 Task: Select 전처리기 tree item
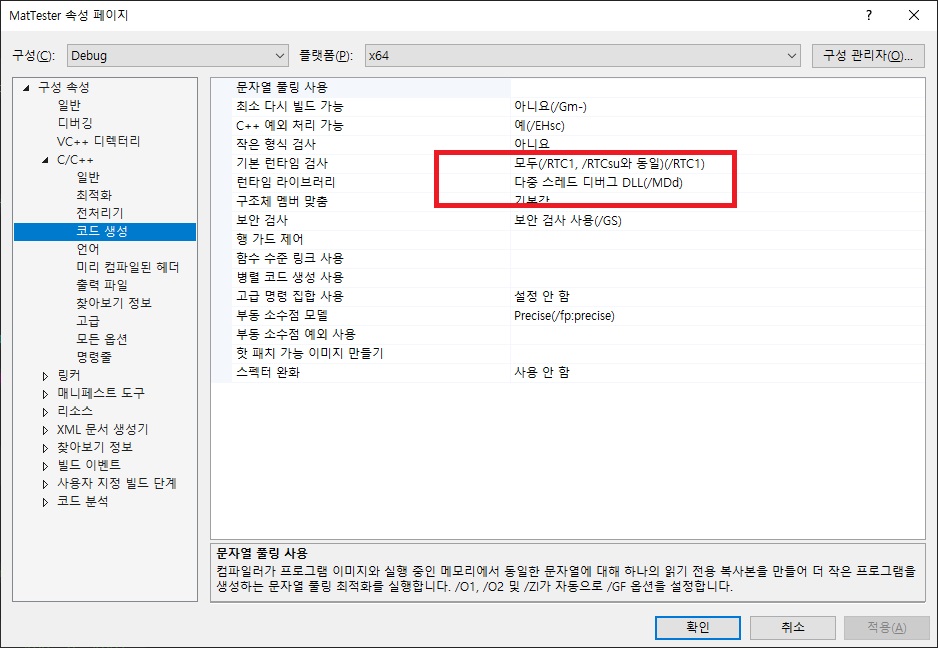[x=100, y=213]
